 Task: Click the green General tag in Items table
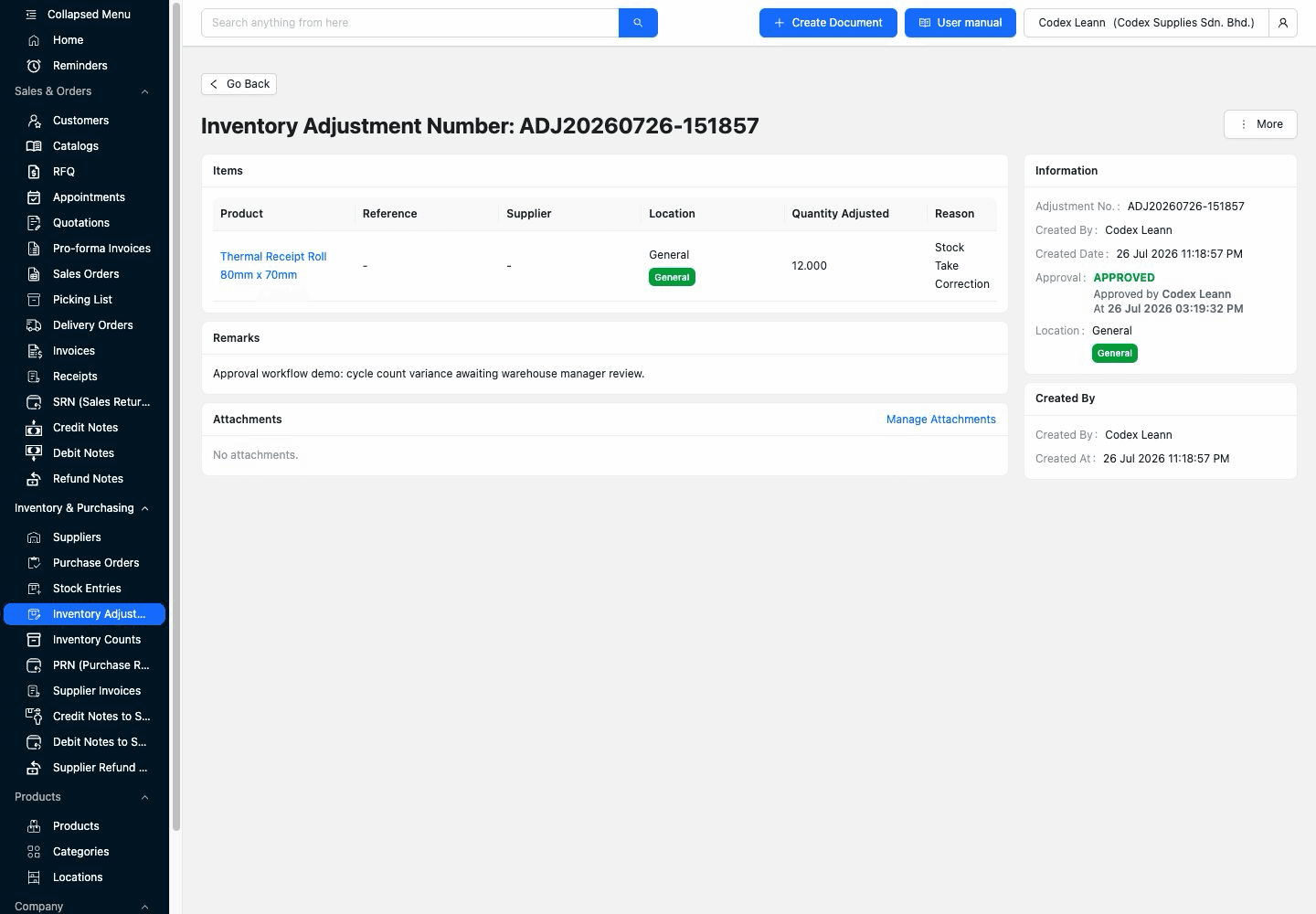(672, 277)
